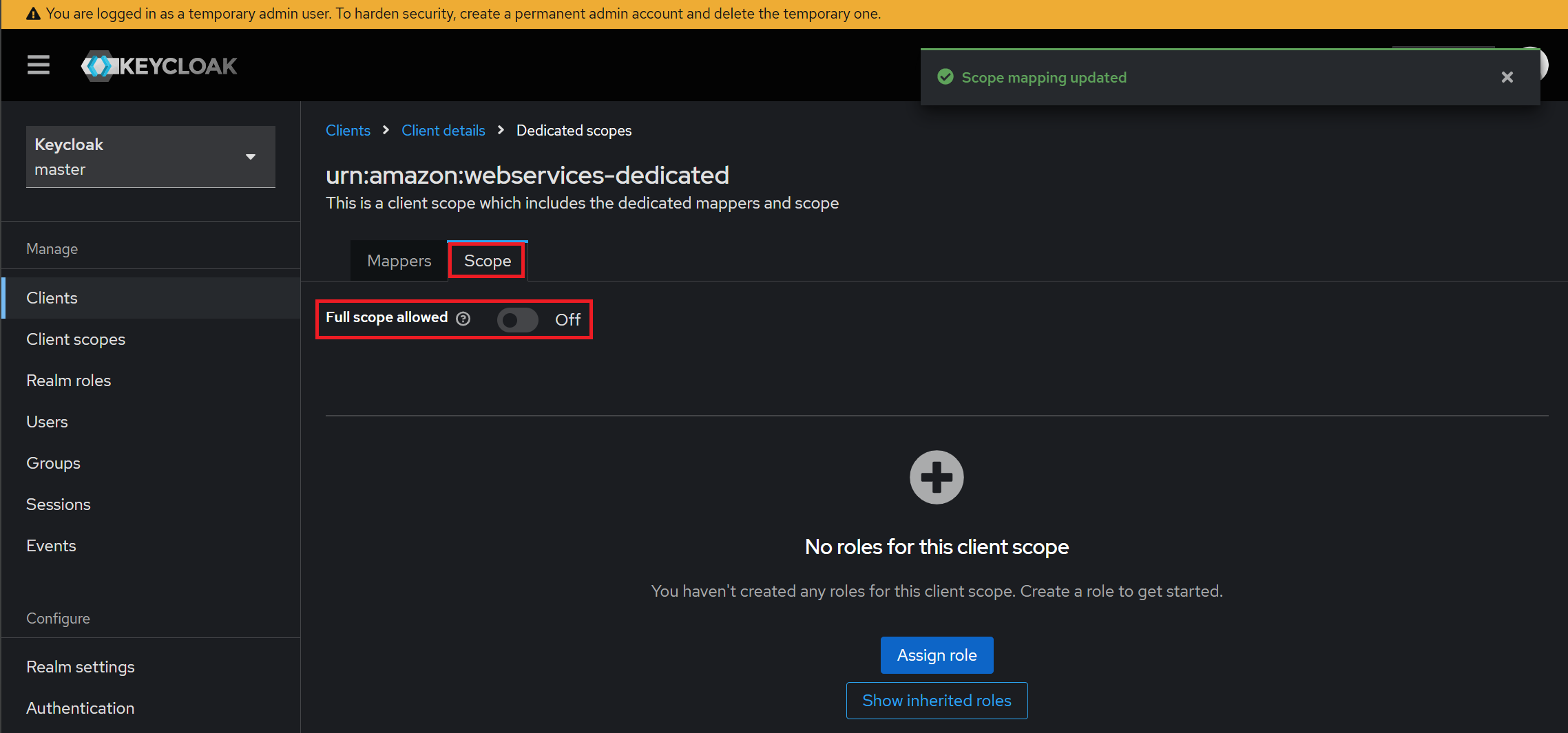
Task: Click the plus icon above No roles
Action: 937,477
